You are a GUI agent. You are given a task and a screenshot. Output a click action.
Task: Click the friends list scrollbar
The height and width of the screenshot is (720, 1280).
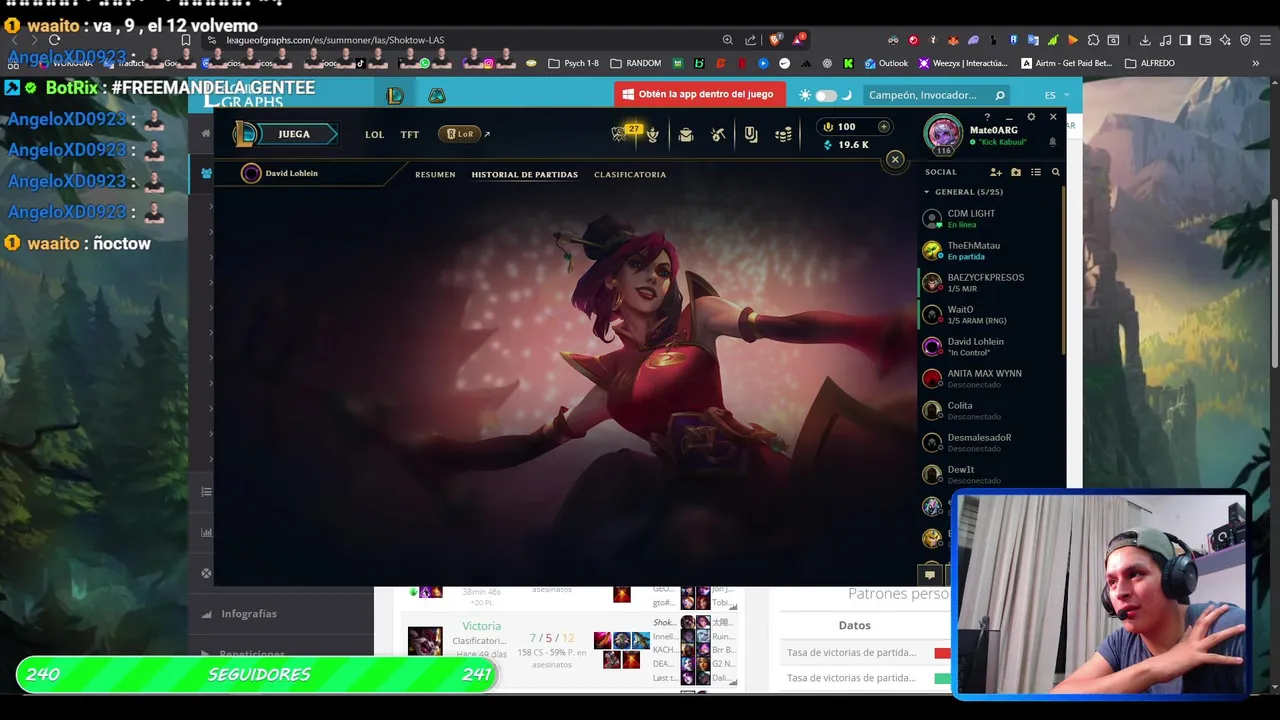pos(1064,270)
